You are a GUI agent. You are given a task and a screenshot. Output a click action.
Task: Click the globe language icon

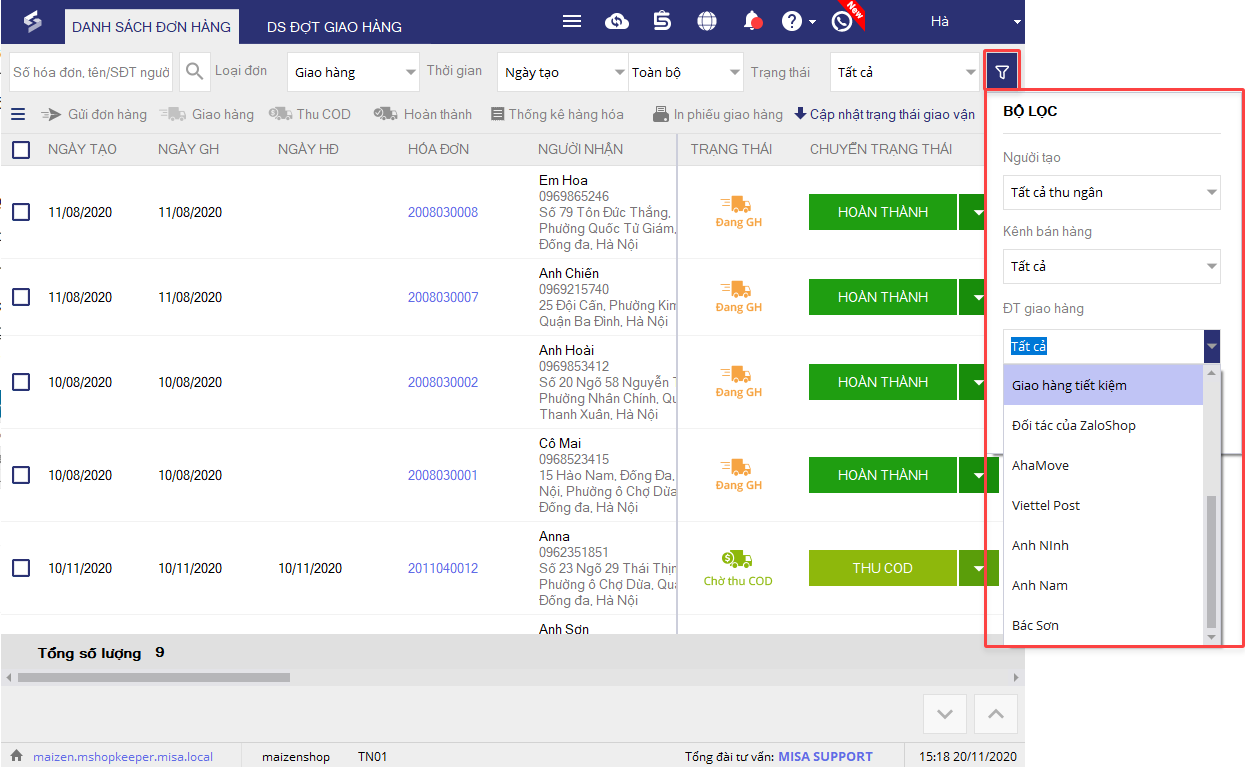point(707,21)
